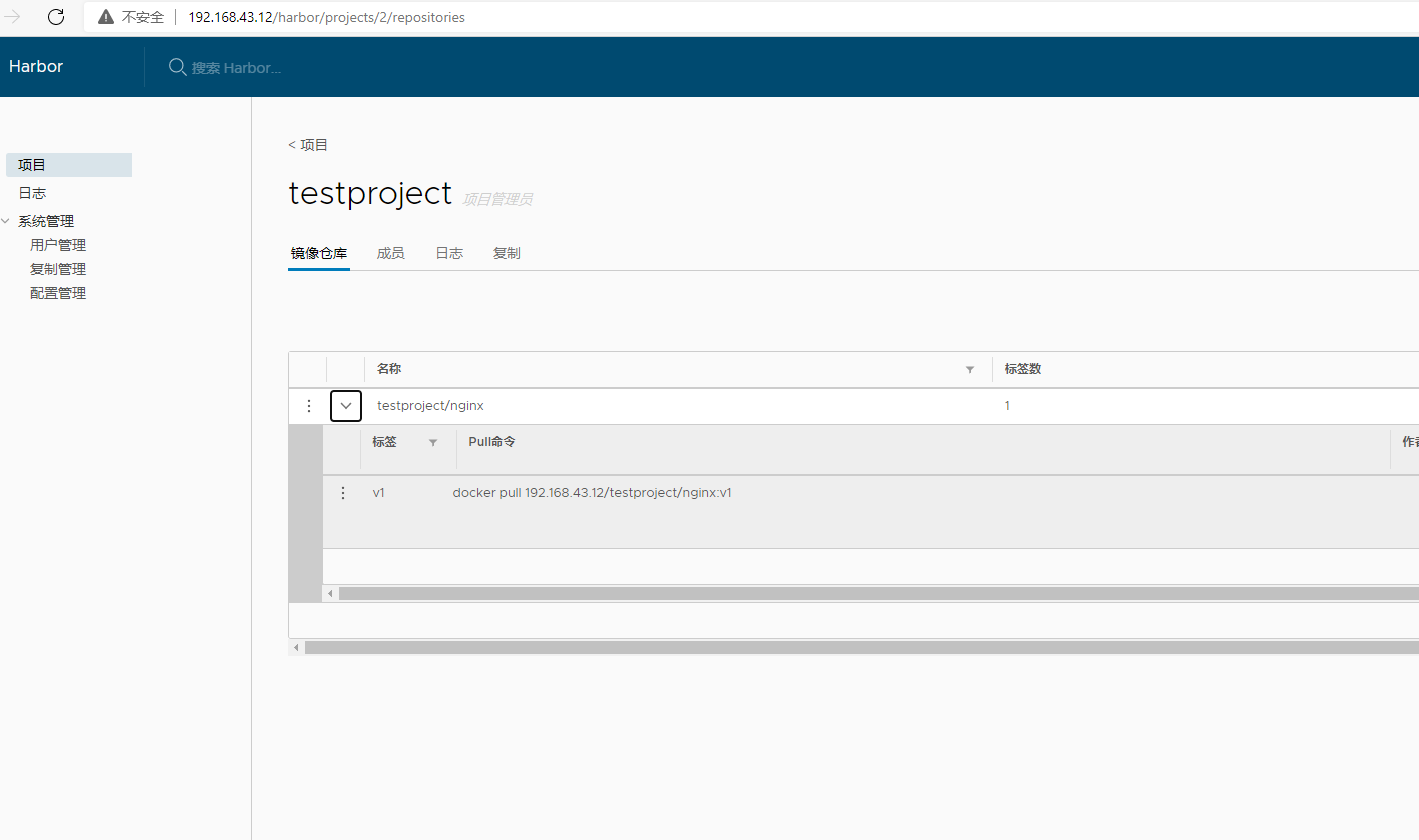Click the 不安全 security label
Screen dimensions: 1419x840
pyautogui.click(x=143, y=17)
